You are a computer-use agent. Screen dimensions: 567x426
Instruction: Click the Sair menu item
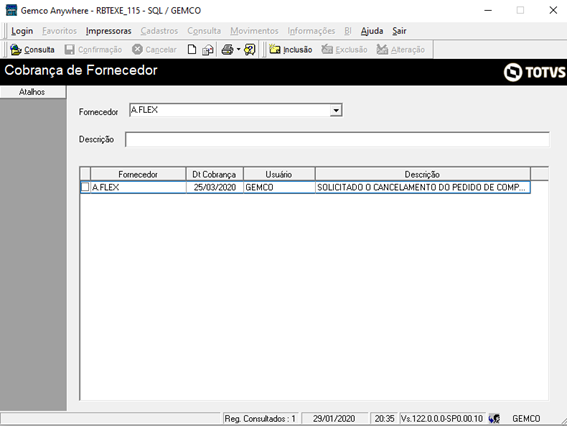coord(400,31)
